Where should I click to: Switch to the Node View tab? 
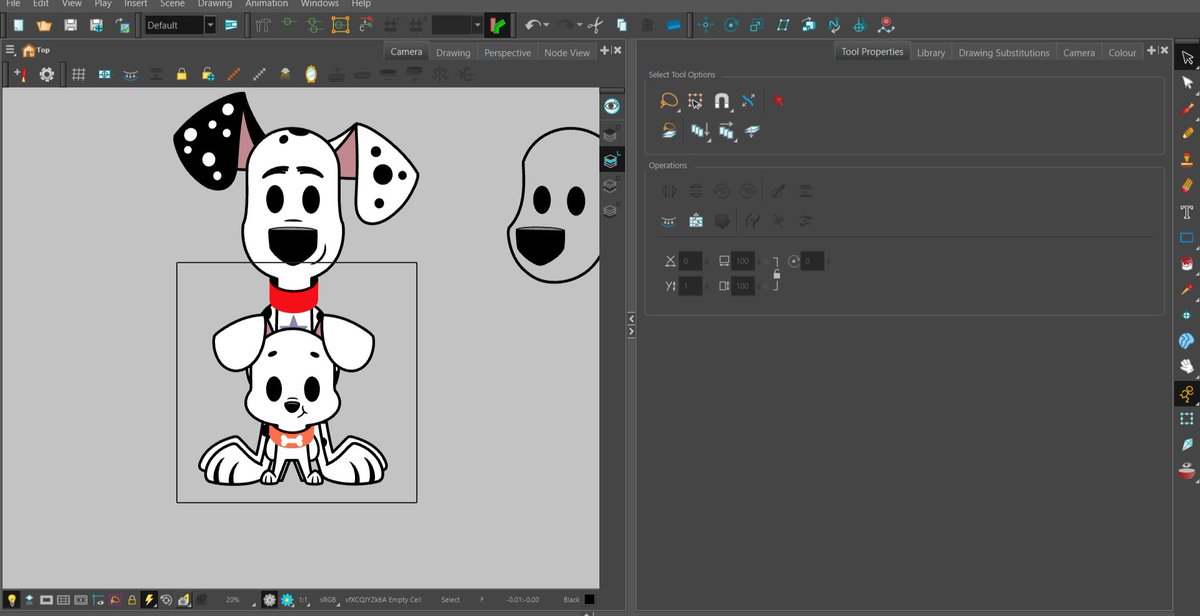click(x=567, y=52)
